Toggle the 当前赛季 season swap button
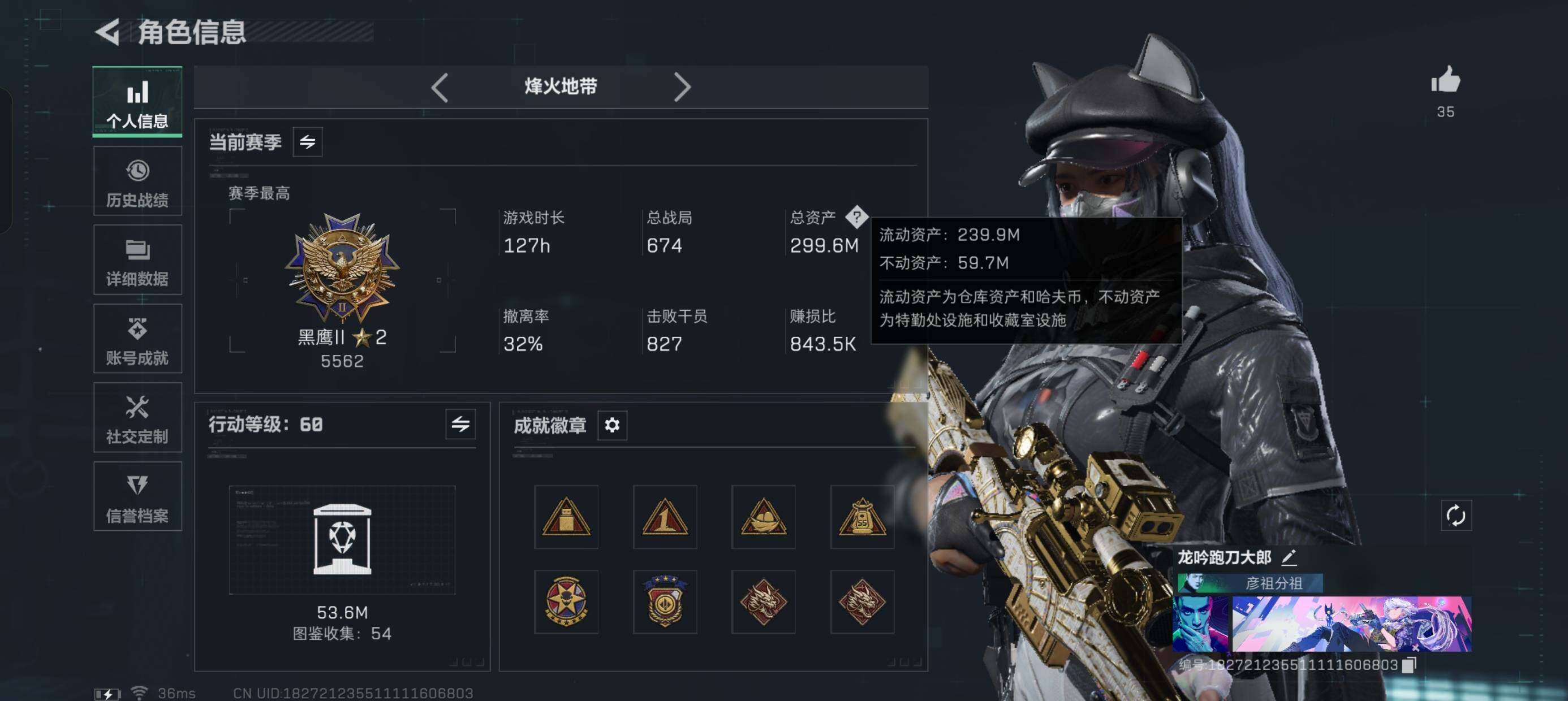This screenshot has height=701, width=1568. (x=307, y=142)
